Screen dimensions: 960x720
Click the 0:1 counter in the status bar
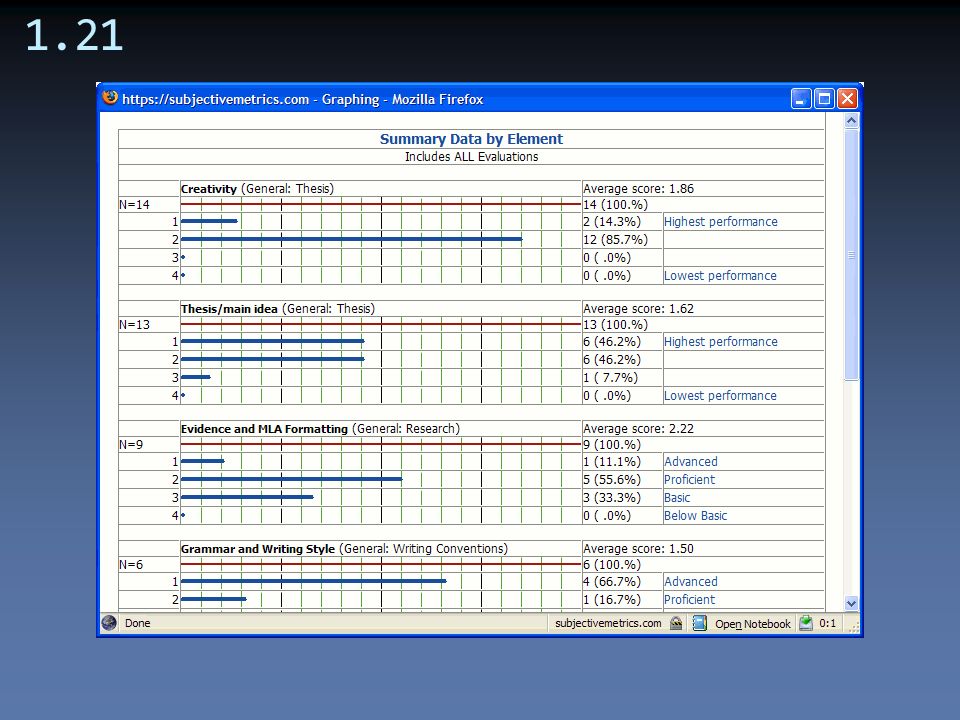click(x=828, y=623)
